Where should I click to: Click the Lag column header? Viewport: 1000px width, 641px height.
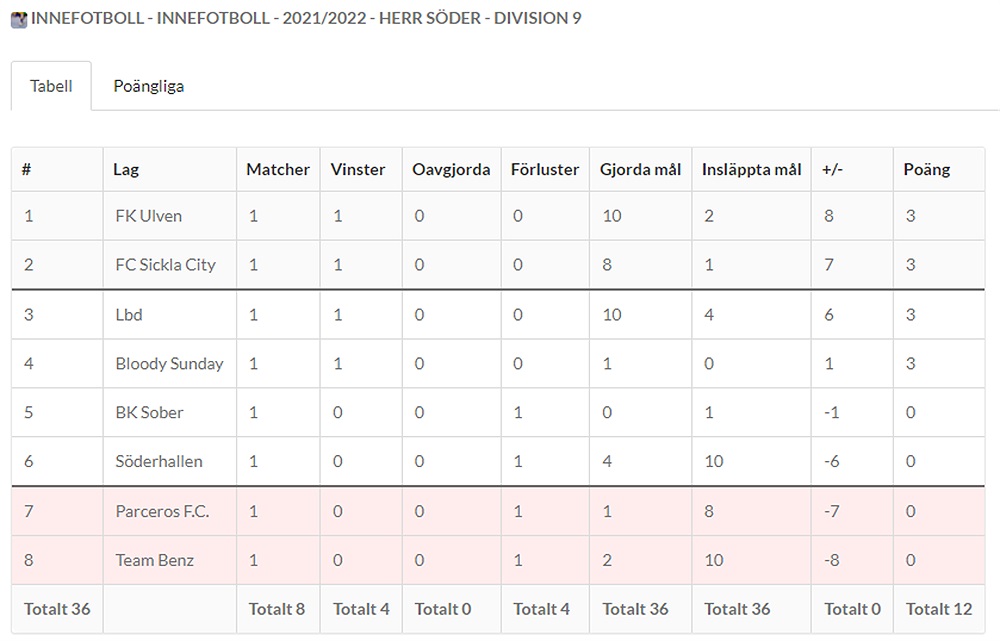coord(126,169)
